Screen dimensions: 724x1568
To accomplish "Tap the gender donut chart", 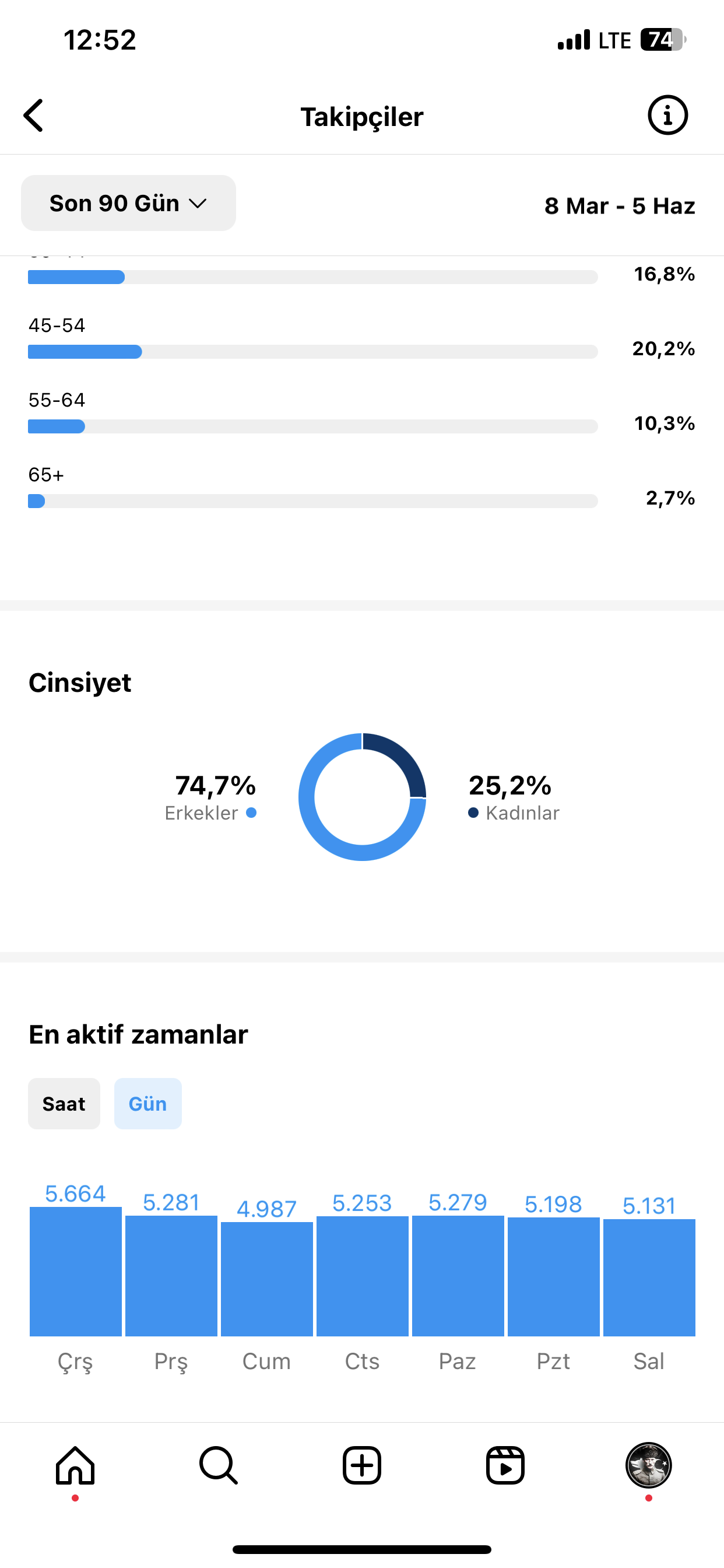I will click(x=362, y=797).
